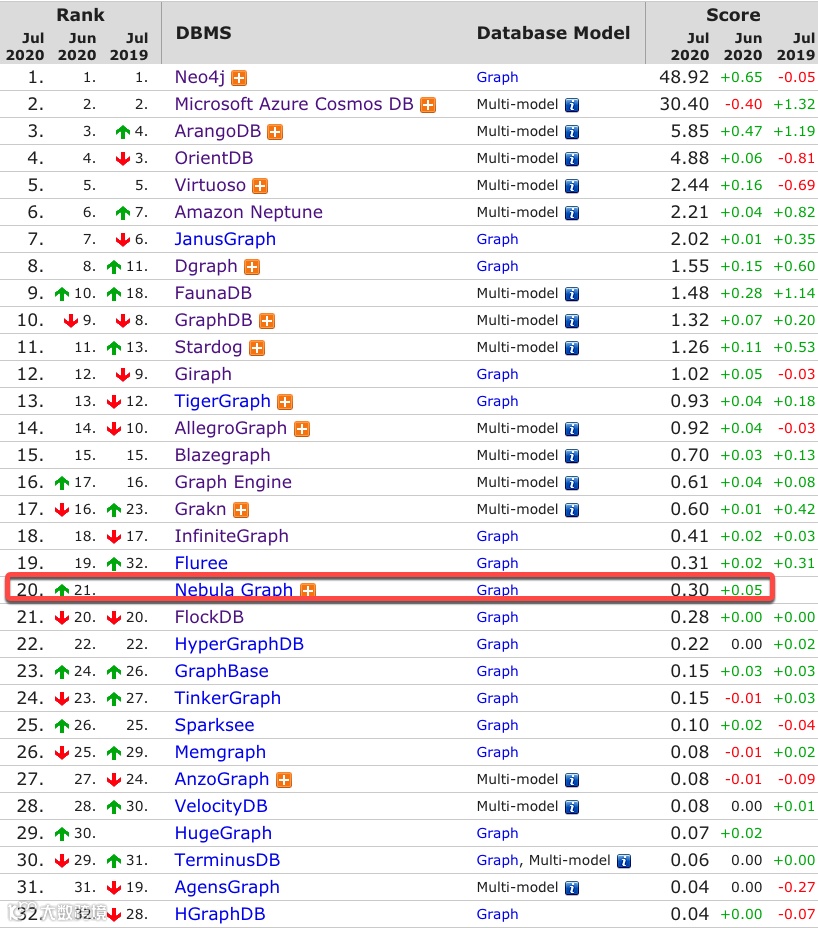Open the TinkerGraph link

click(x=228, y=698)
